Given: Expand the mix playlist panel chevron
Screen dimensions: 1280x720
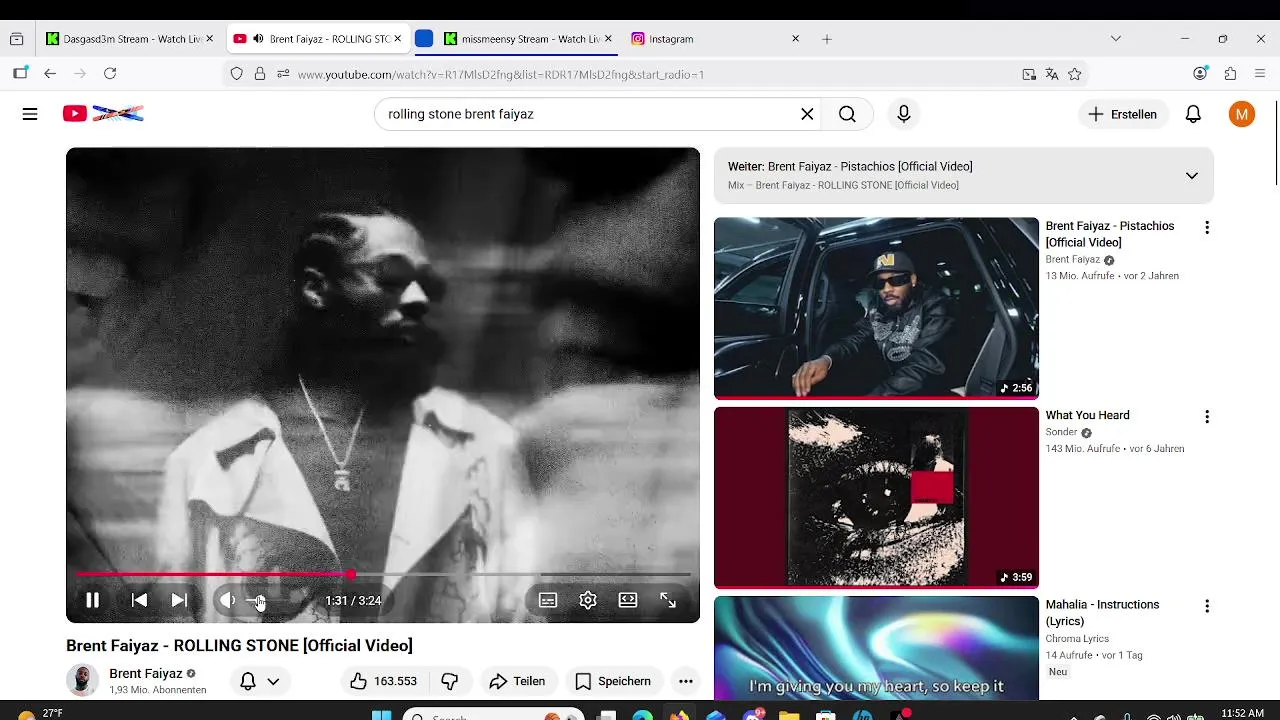Looking at the screenshot, I should [x=1191, y=176].
